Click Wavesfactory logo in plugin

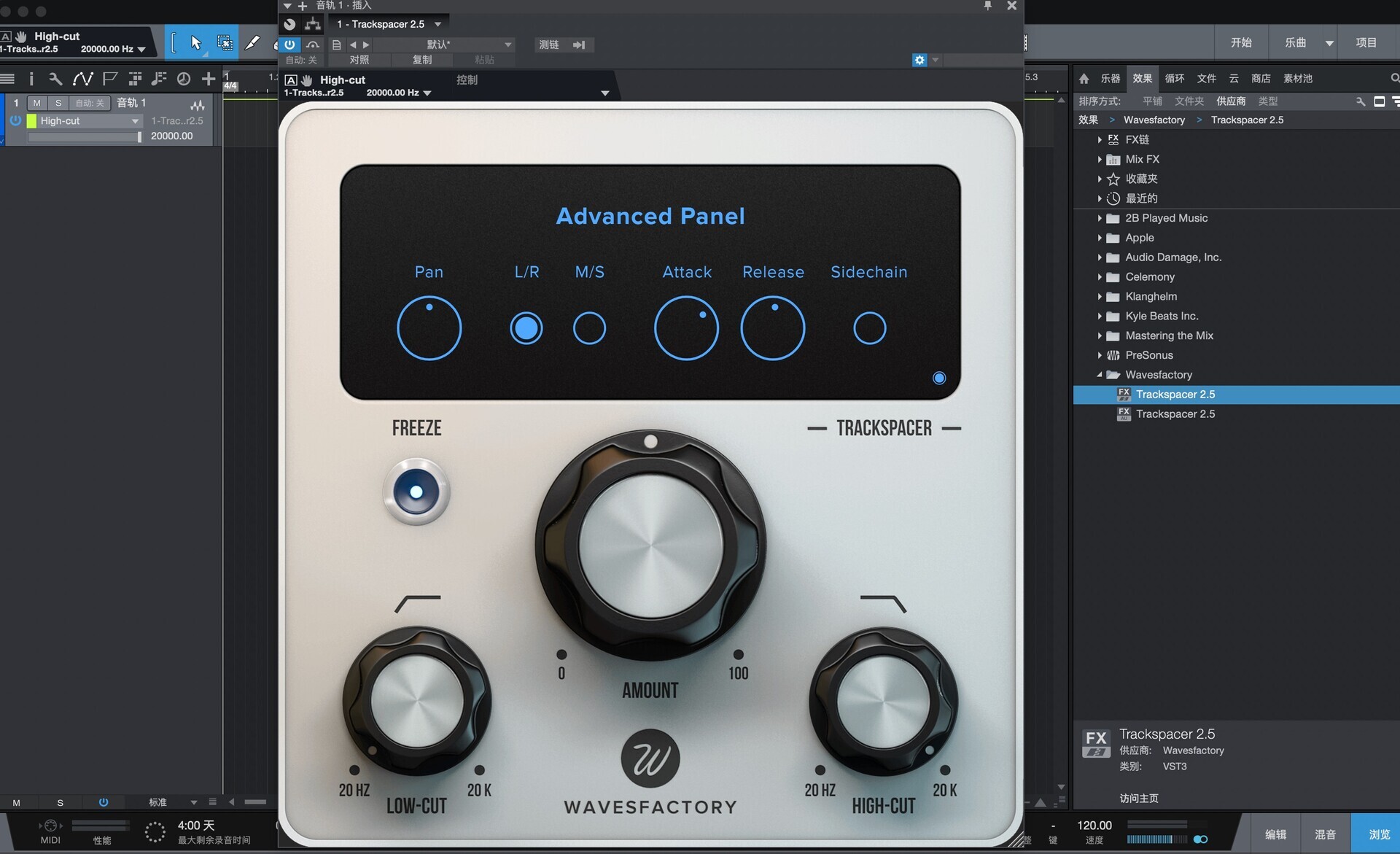tap(650, 758)
